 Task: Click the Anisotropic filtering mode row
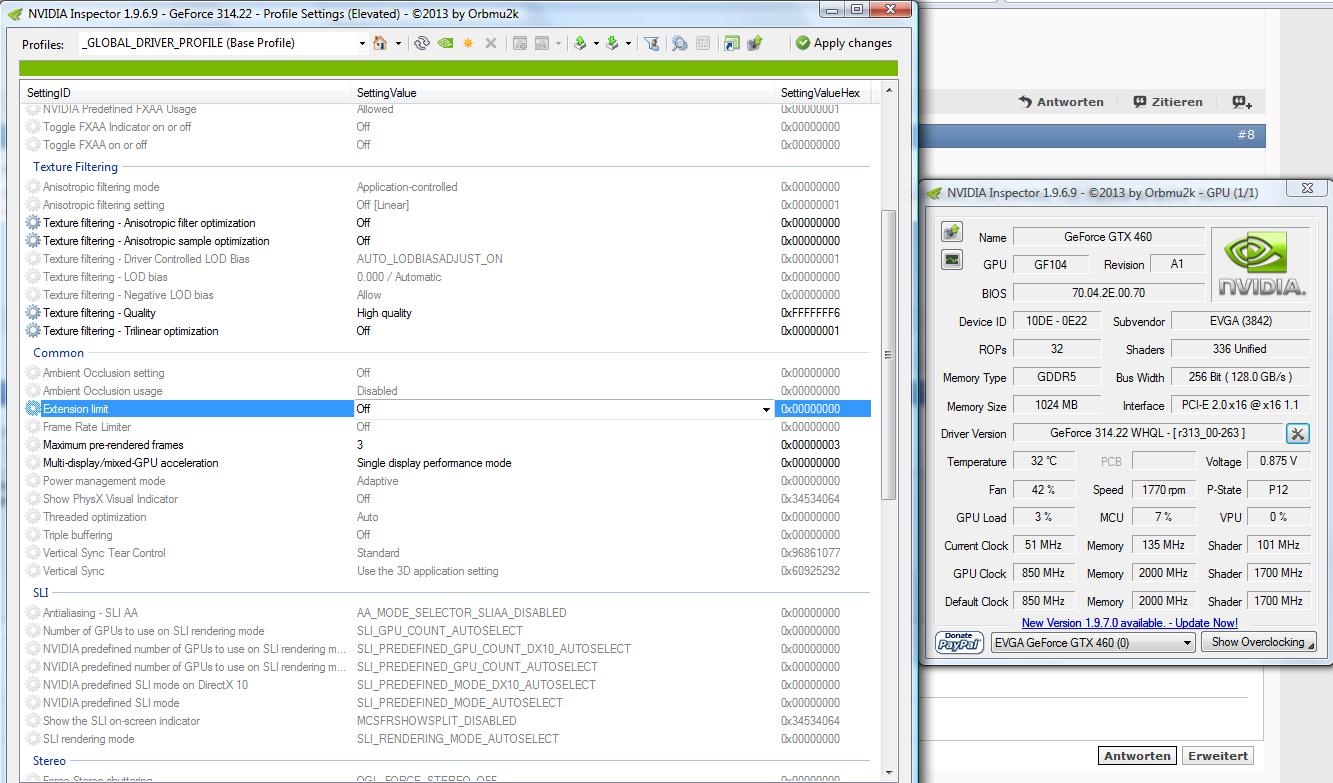coord(447,187)
